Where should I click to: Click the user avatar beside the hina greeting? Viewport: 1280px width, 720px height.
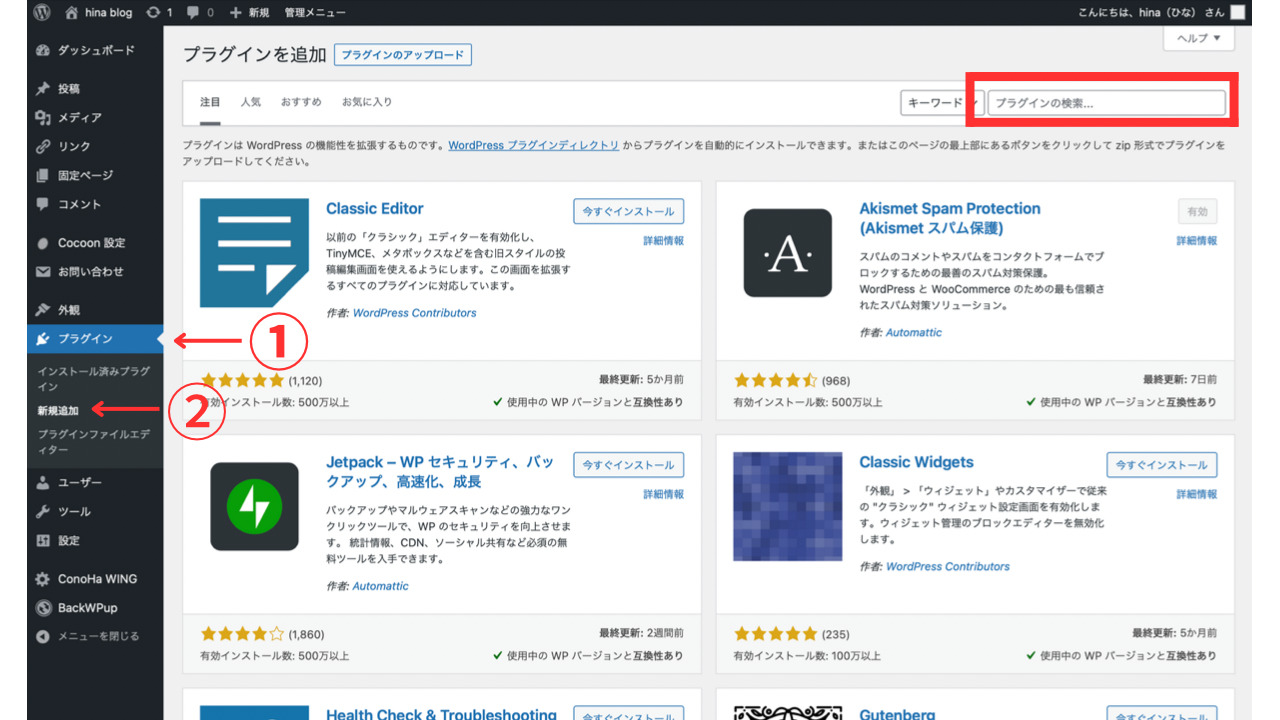coord(1238,13)
